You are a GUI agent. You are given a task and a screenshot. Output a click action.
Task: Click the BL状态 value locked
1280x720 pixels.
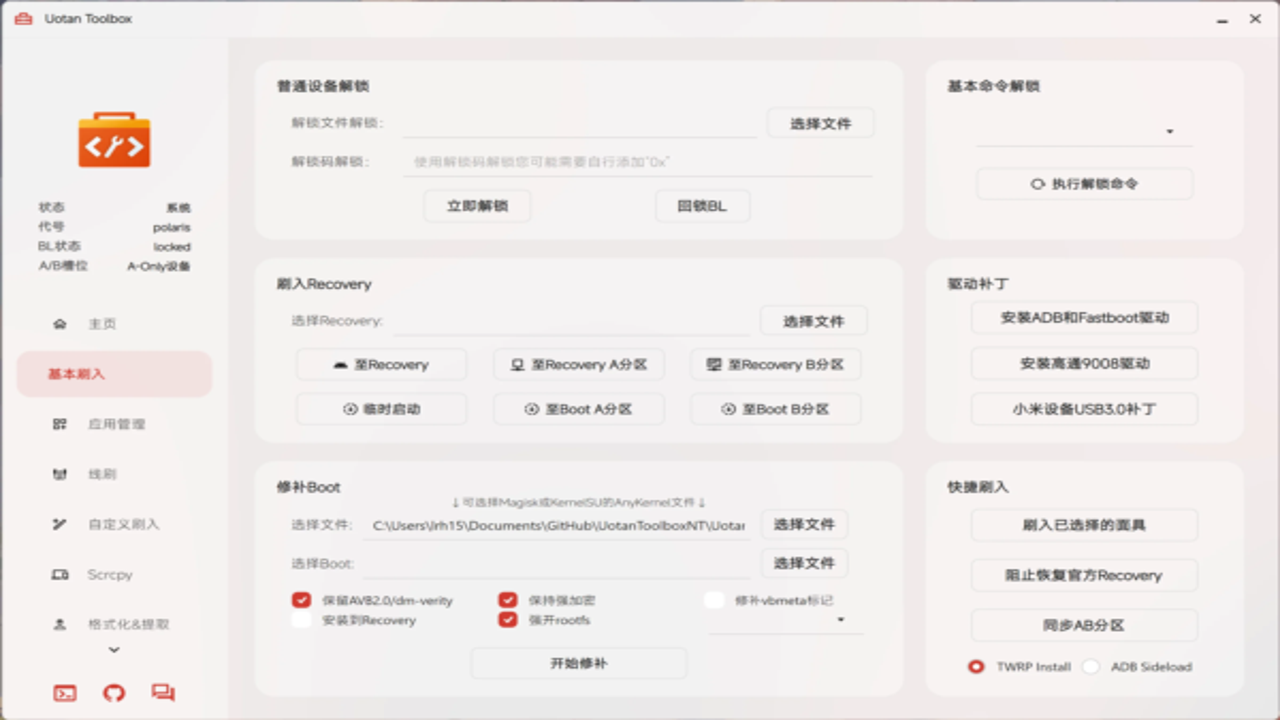click(x=171, y=246)
